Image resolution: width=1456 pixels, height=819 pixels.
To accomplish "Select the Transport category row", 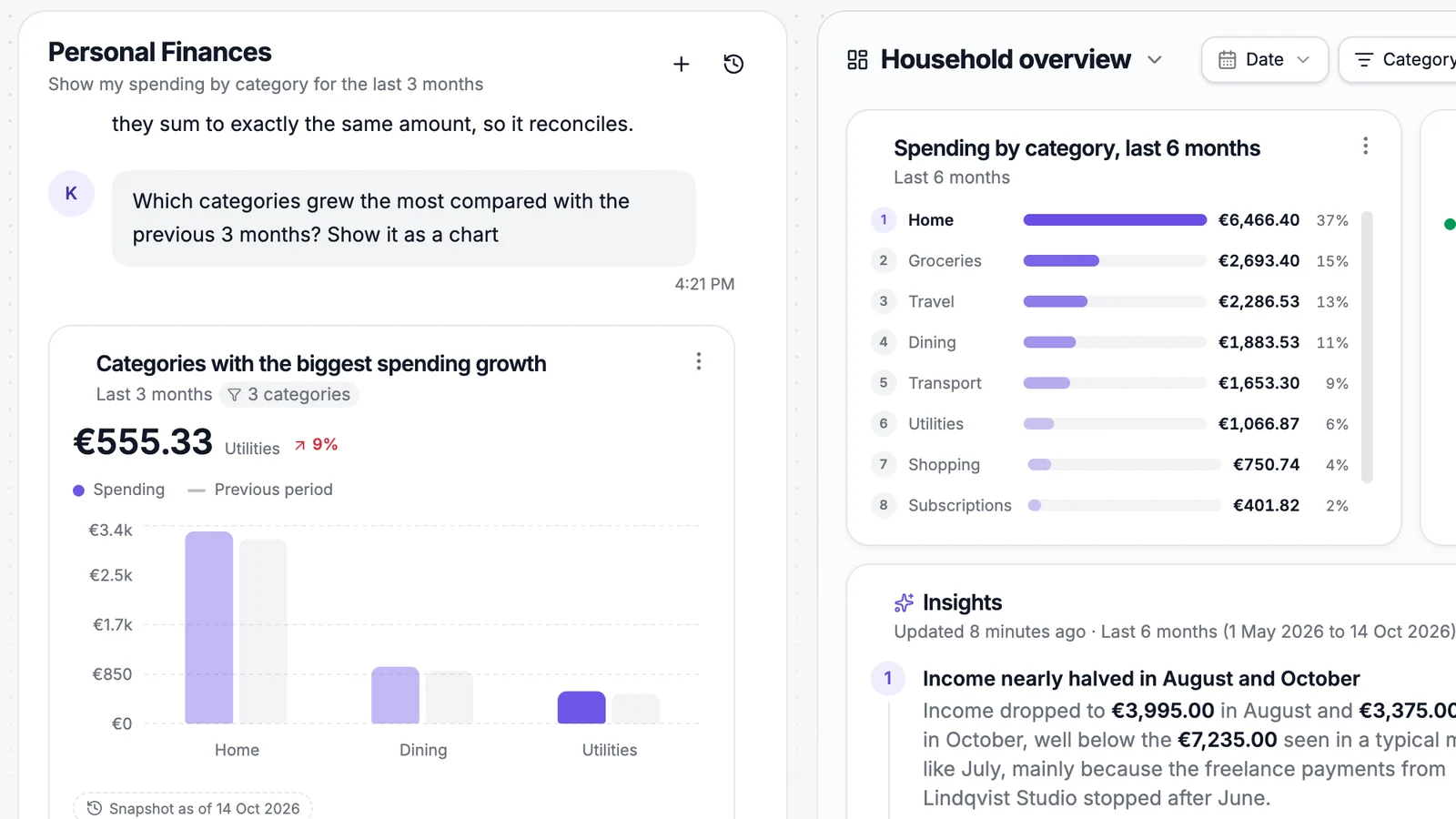I will (1110, 383).
